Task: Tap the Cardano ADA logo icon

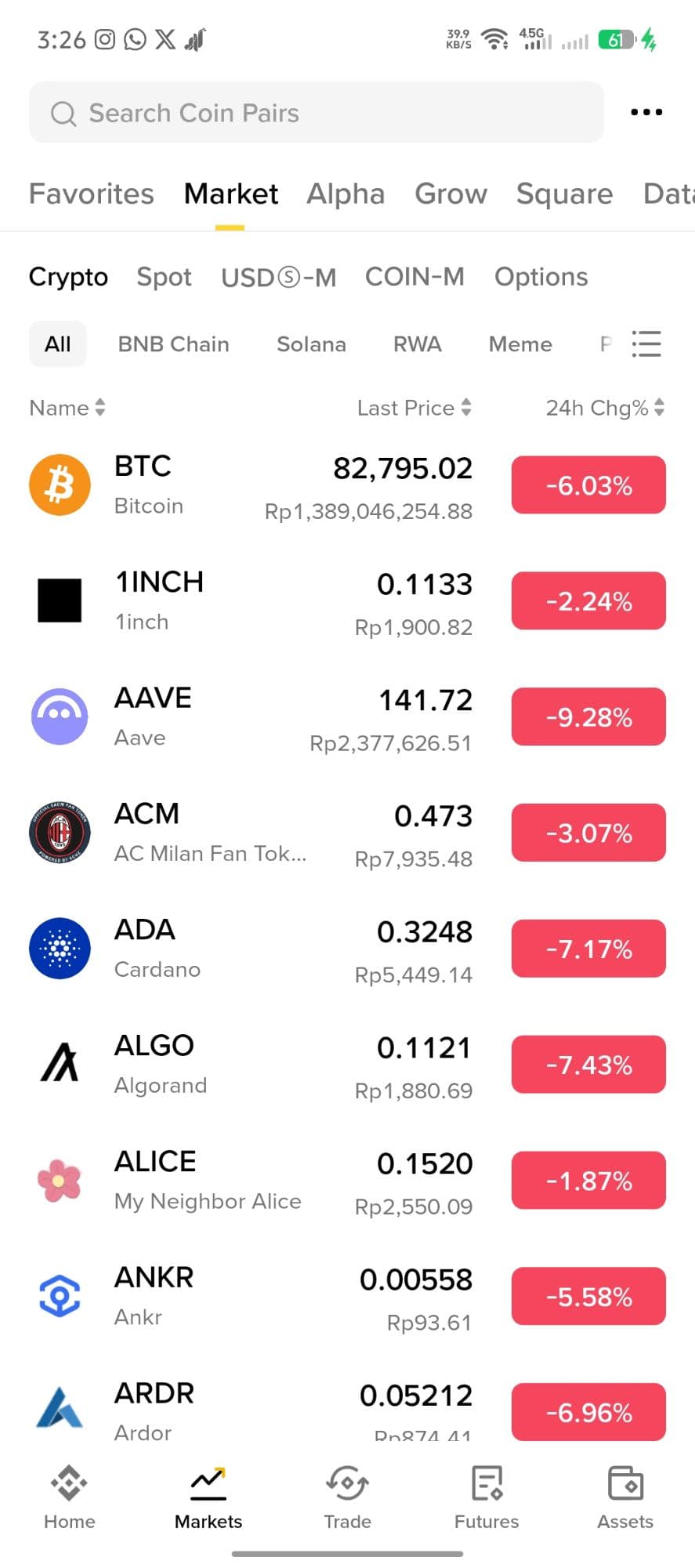Action: point(60,948)
